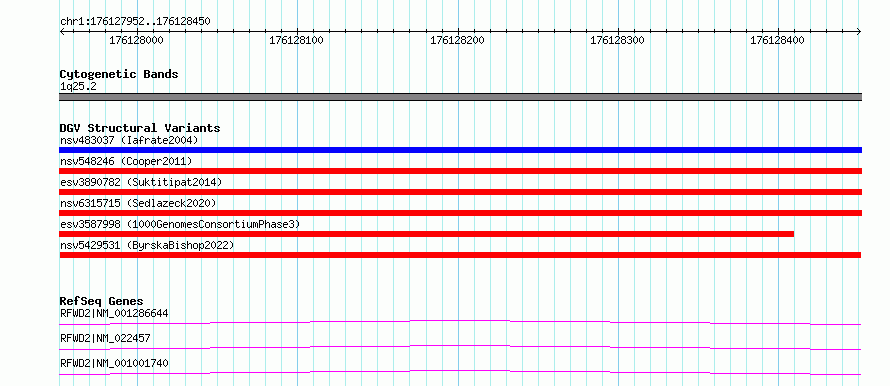Click the shorter red esv3587998 variant bar
Viewport: 890px width, 386px height.
click(426, 234)
